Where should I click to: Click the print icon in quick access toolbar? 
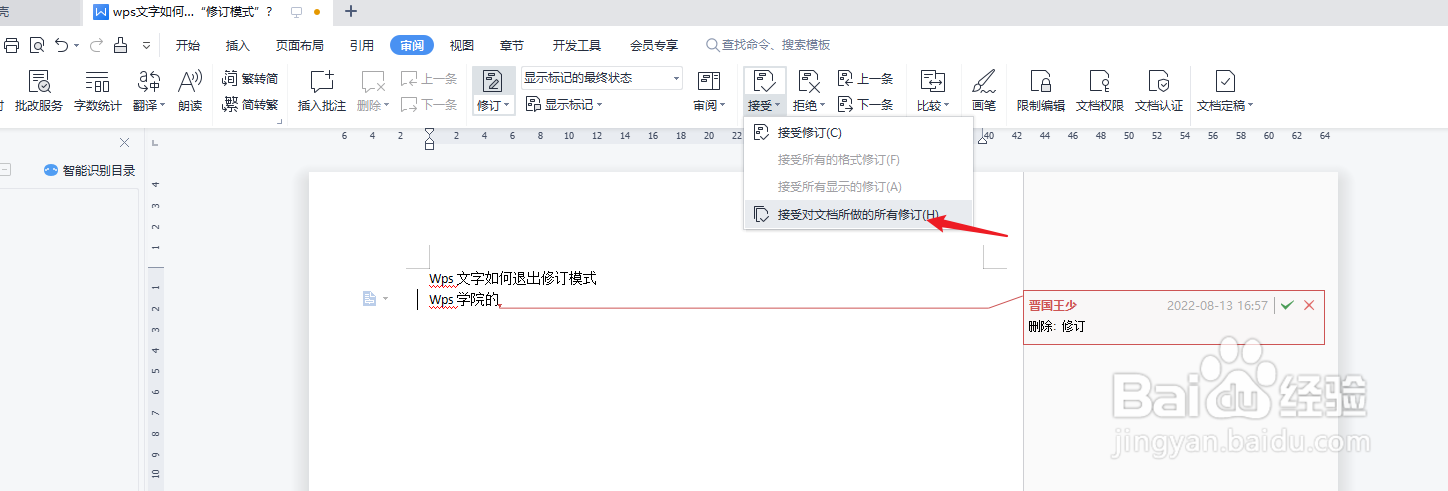[x=11, y=45]
